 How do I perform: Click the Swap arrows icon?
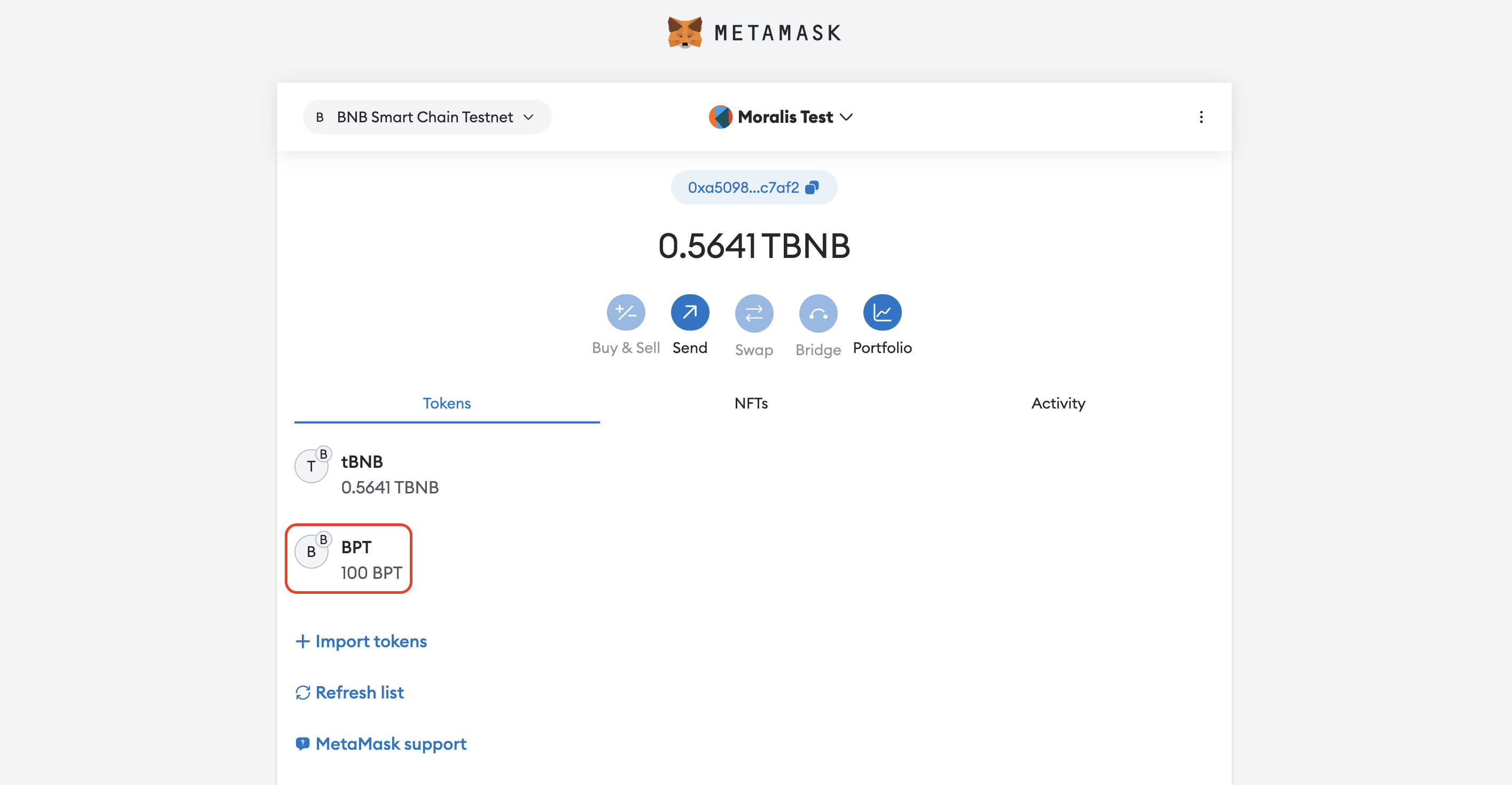(x=754, y=313)
